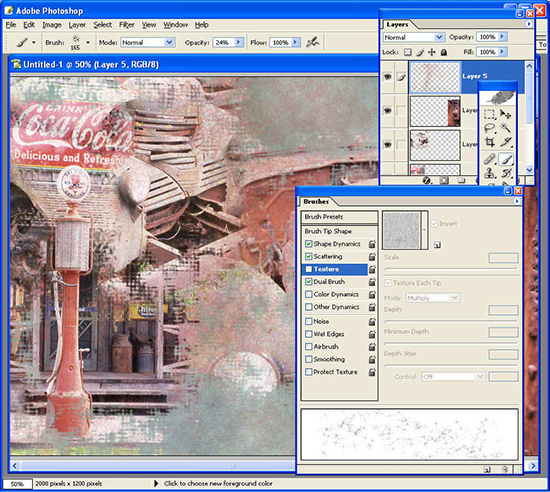Enable the Wet Edges checkbox
Viewport: 550px width, 492px height.
[309, 334]
